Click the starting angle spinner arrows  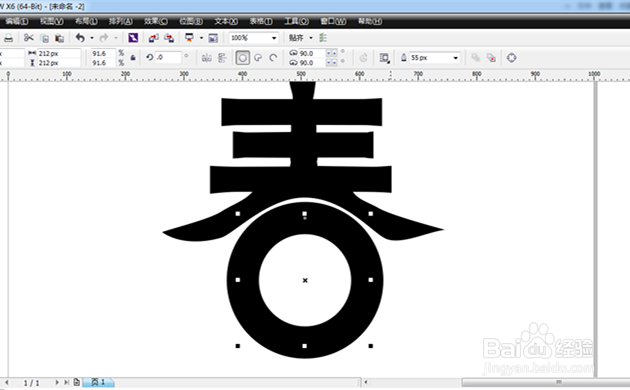331,53
